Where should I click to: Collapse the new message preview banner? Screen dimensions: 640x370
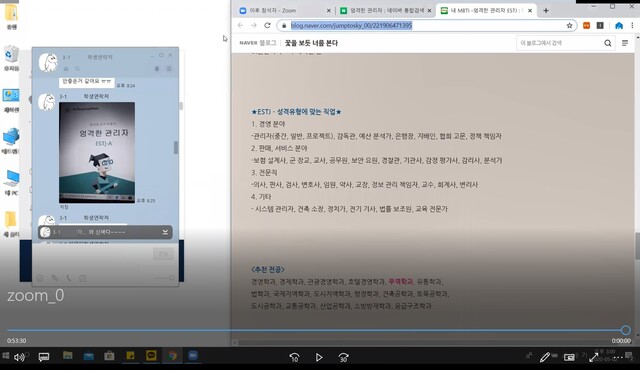click(x=165, y=232)
